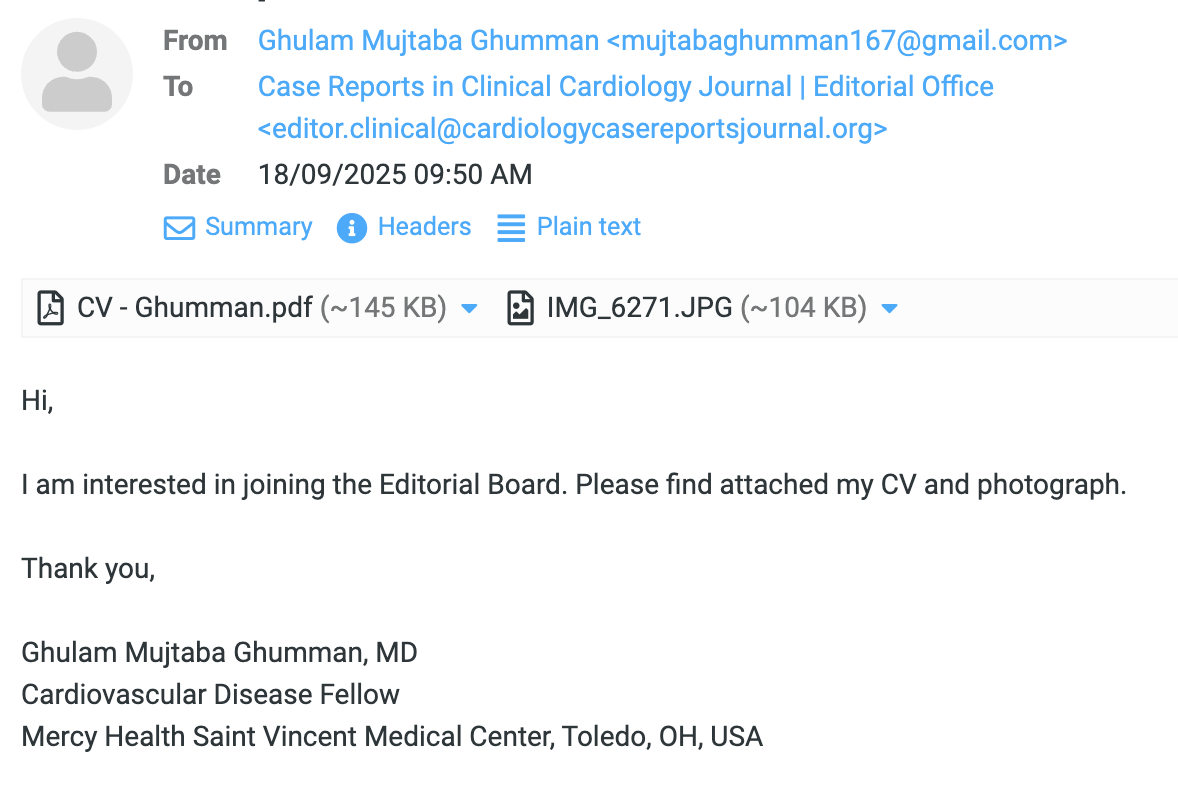The height and width of the screenshot is (796, 1178).
Task: Click the editor.clinical recipient email address
Action: tap(572, 129)
